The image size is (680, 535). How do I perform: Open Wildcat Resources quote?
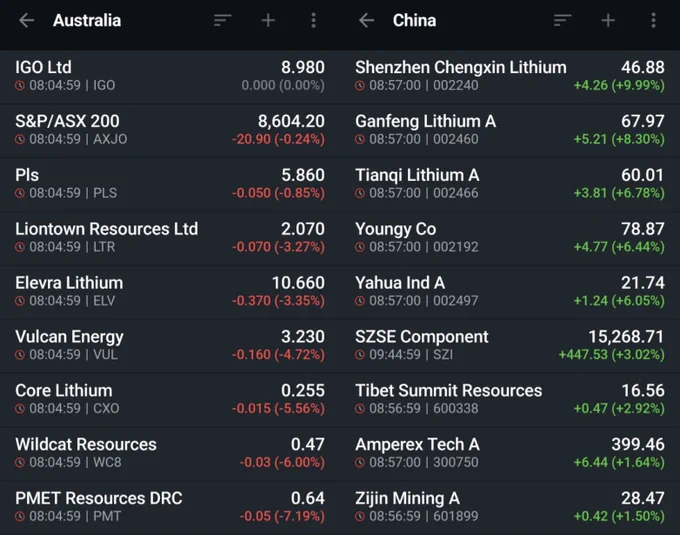click(170, 453)
